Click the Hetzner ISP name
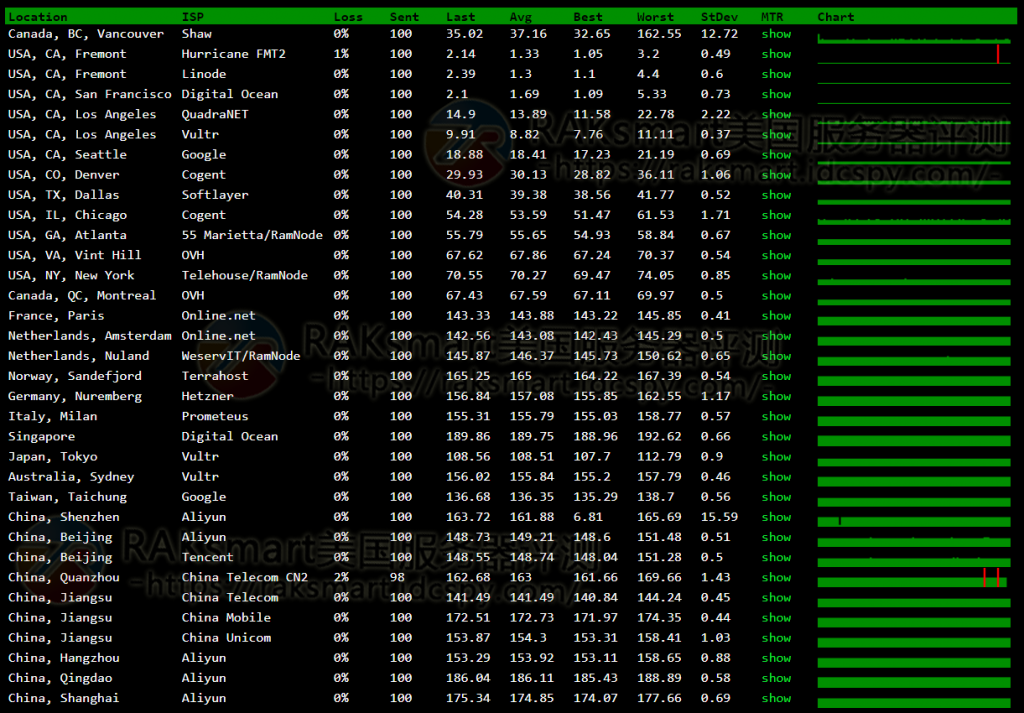 (208, 396)
